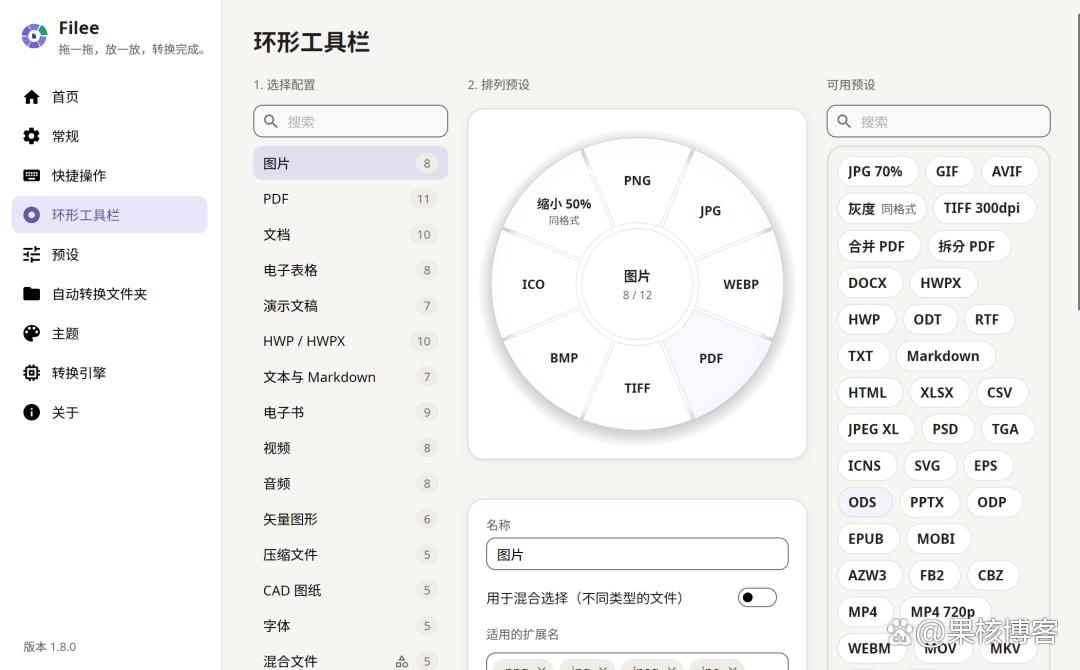Select the 矢量图形 configuration
Viewport: 1080px width, 670px height.
pos(351,519)
